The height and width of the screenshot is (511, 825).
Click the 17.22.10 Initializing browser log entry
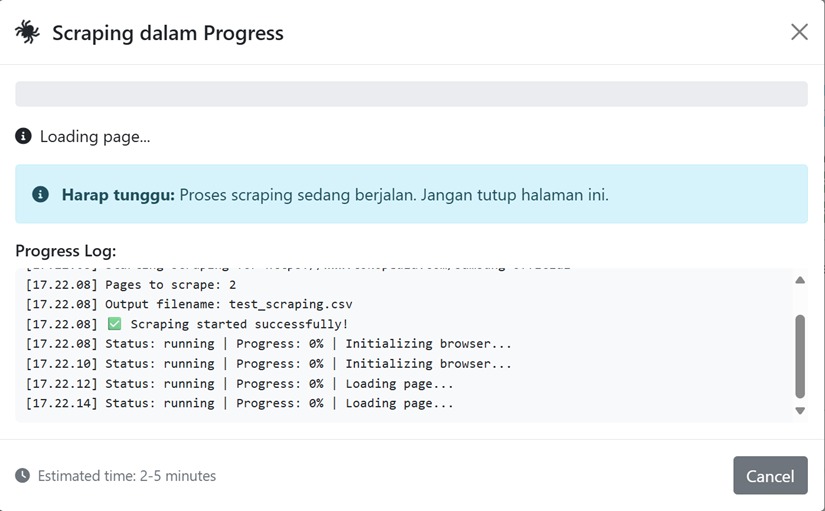click(268, 364)
